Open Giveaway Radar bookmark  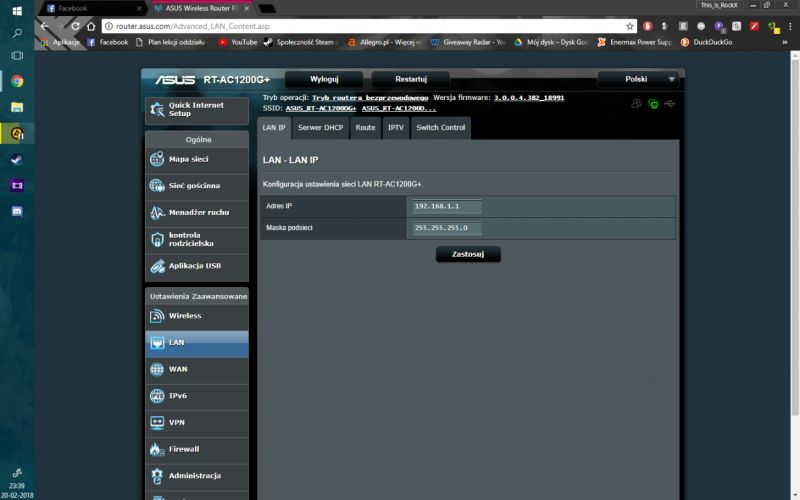click(468, 42)
